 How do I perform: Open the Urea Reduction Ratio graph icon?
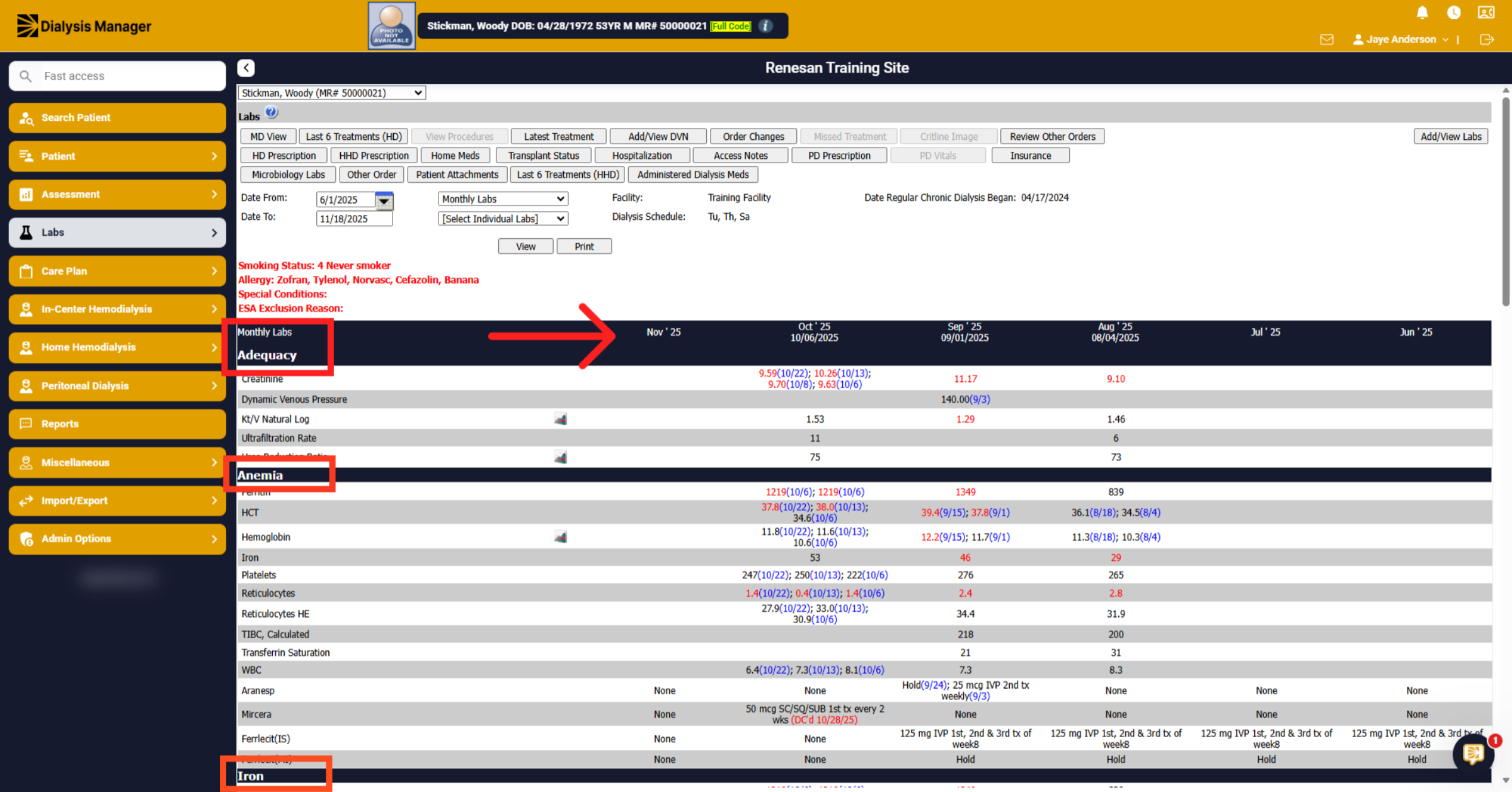point(560,457)
